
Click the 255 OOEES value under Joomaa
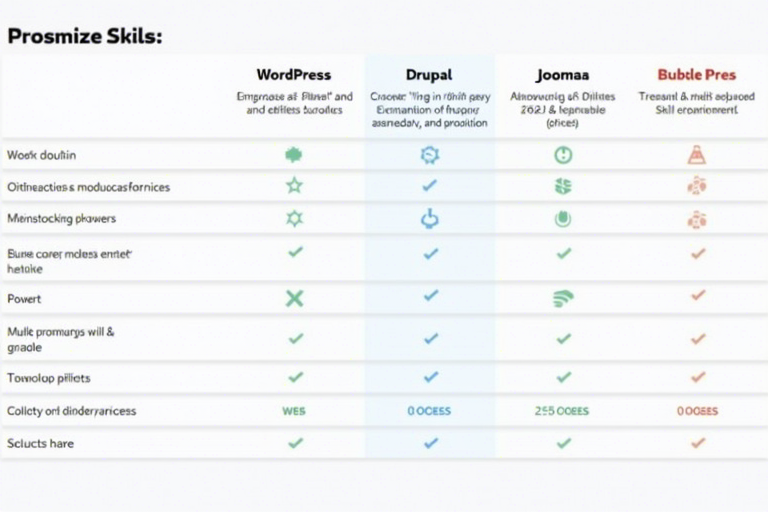[563, 411]
